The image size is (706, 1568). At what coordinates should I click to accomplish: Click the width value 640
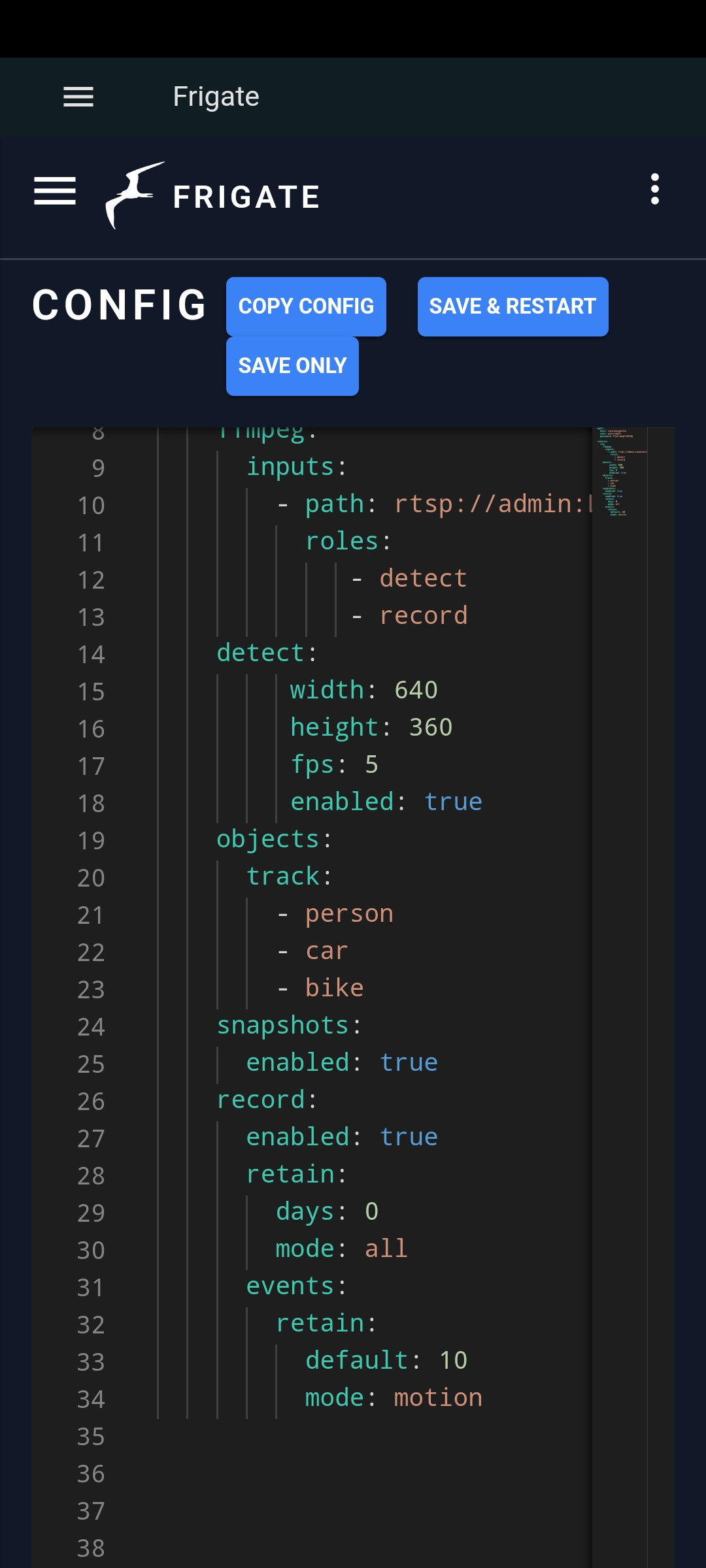[416, 690]
